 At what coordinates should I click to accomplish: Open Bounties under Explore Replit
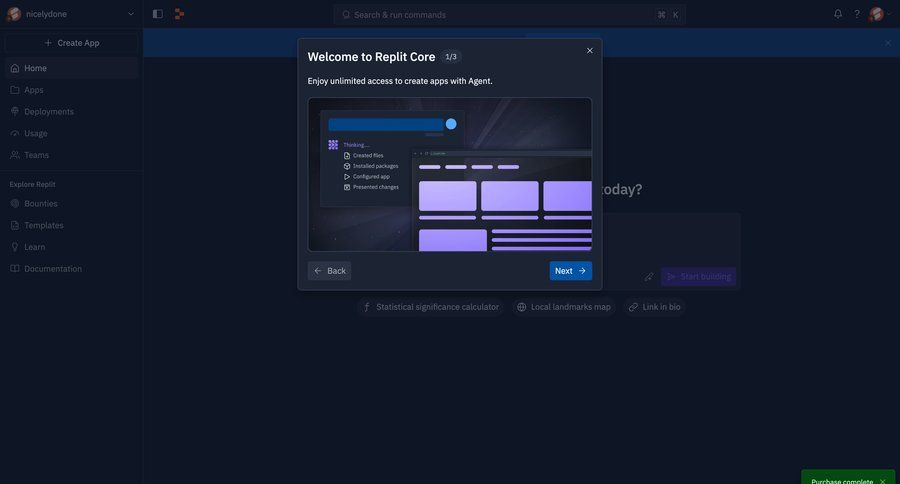coord(72,204)
